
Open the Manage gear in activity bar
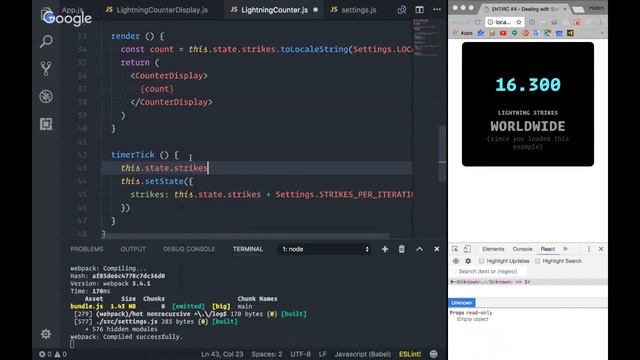(46, 334)
